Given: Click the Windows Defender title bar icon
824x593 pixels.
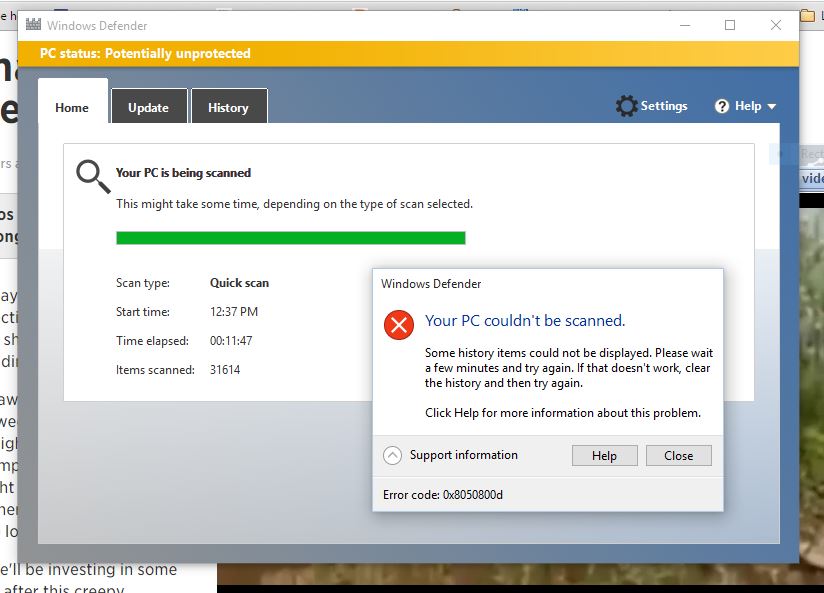Looking at the screenshot, I should pos(33,24).
